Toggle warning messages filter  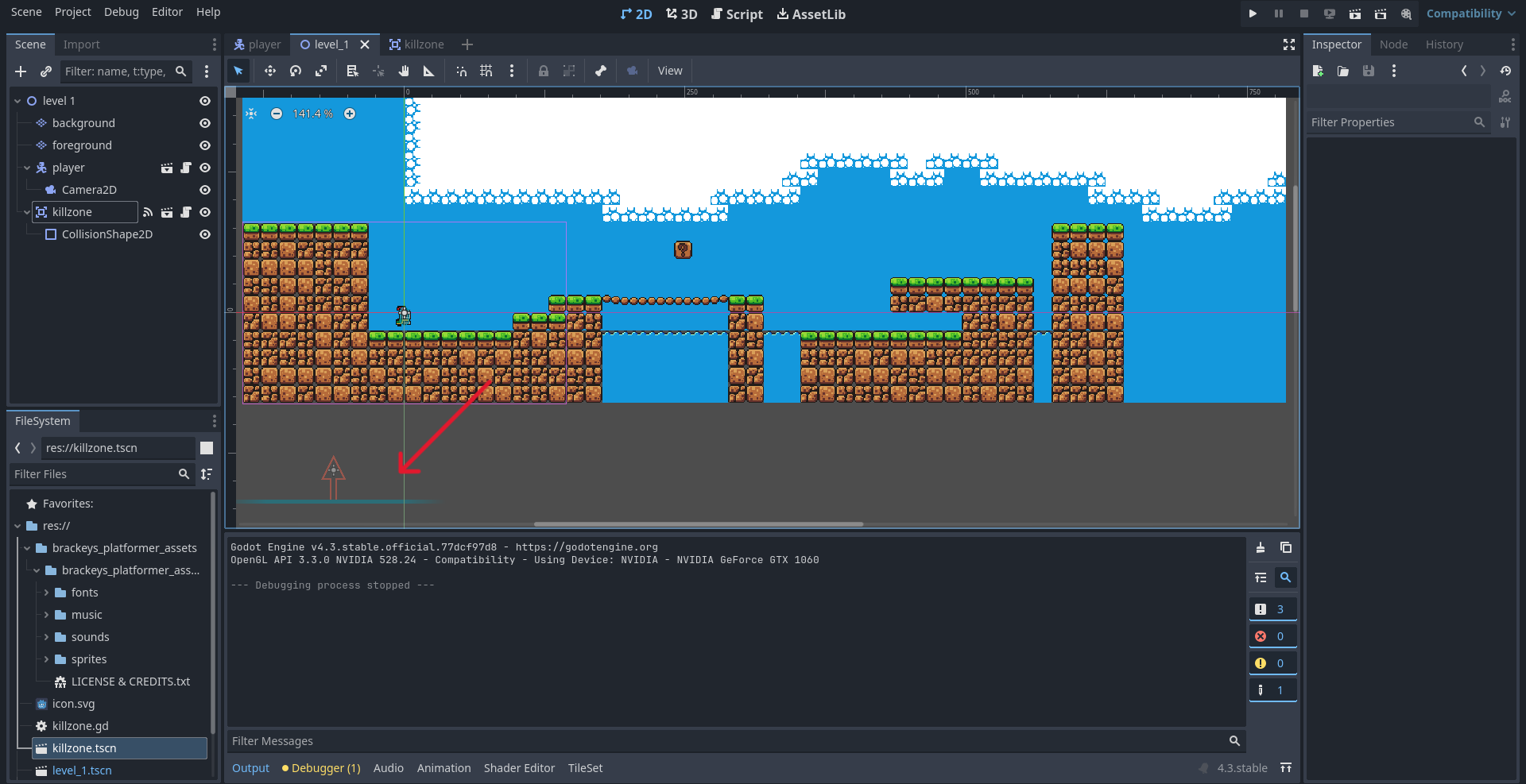[x=1272, y=663]
